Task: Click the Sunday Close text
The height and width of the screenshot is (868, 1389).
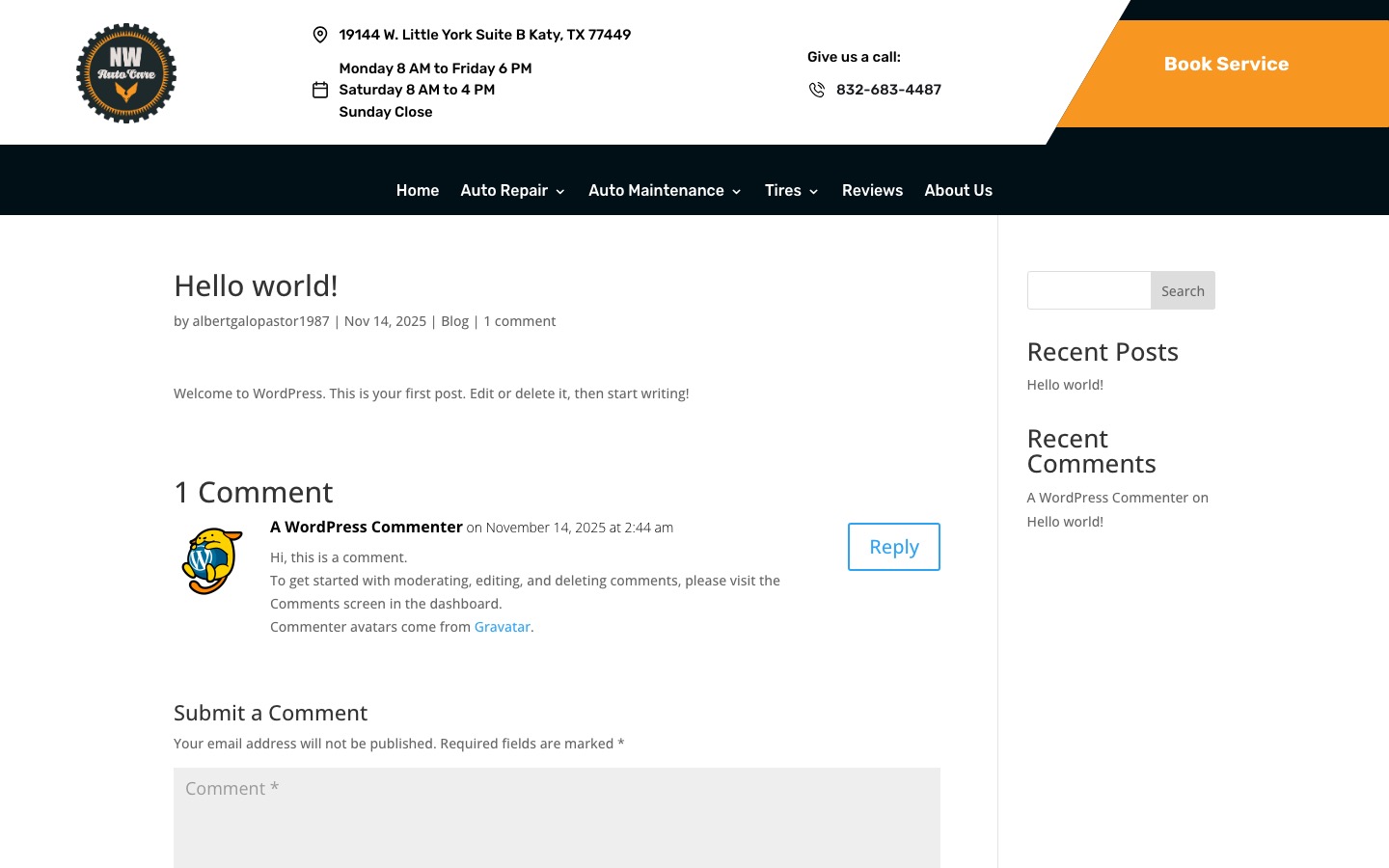Action: [386, 112]
